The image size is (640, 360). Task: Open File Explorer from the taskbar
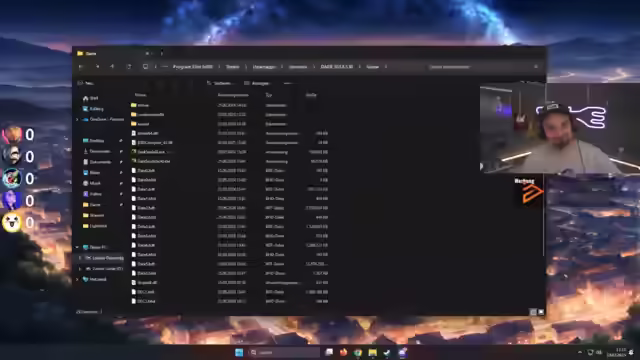[373, 352]
